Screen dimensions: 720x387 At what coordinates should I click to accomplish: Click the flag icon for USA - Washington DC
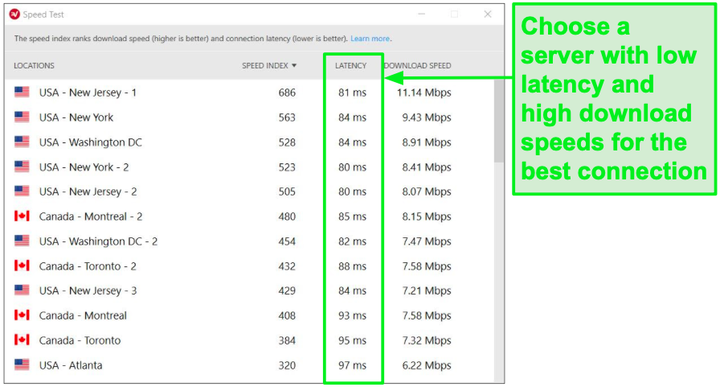(x=22, y=142)
